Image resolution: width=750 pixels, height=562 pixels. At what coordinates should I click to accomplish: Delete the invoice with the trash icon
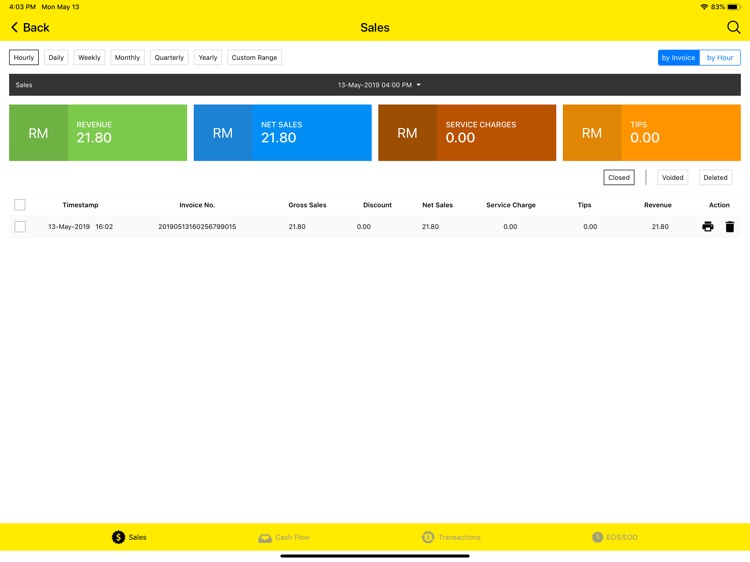click(x=729, y=227)
